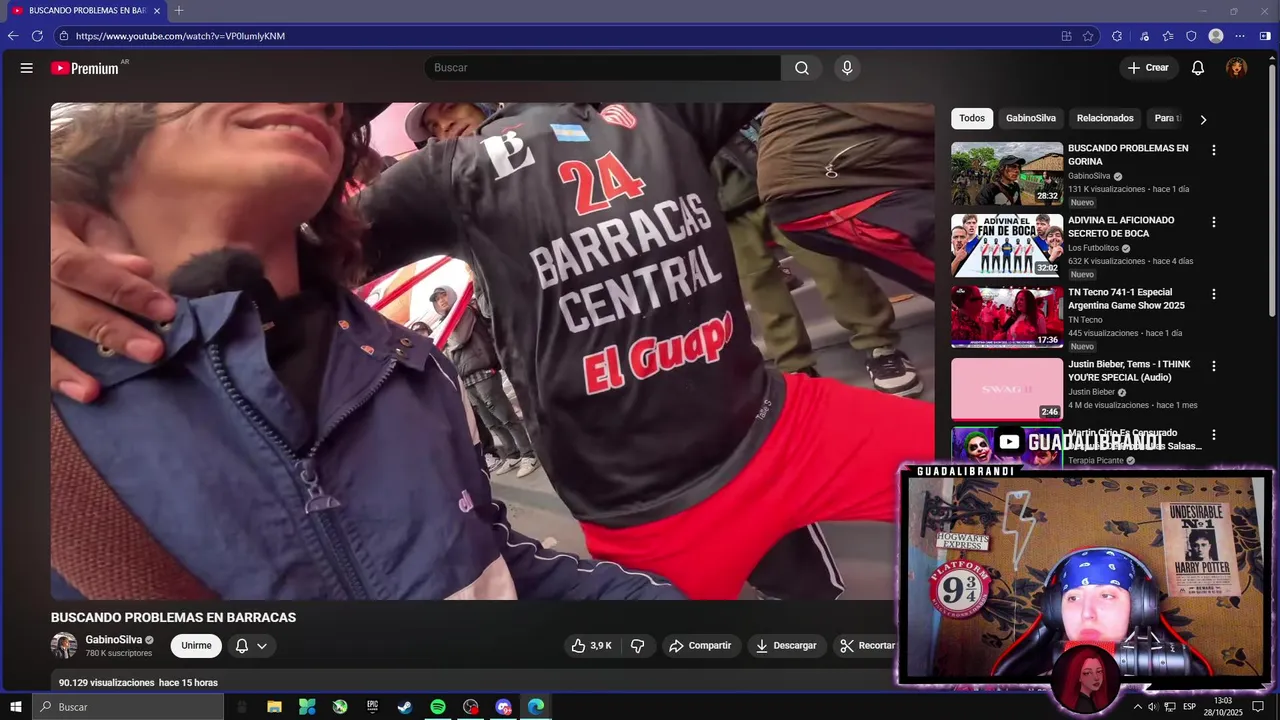Open File Explorer from taskbar
1280x720 pixels.
tap(274, 707)
